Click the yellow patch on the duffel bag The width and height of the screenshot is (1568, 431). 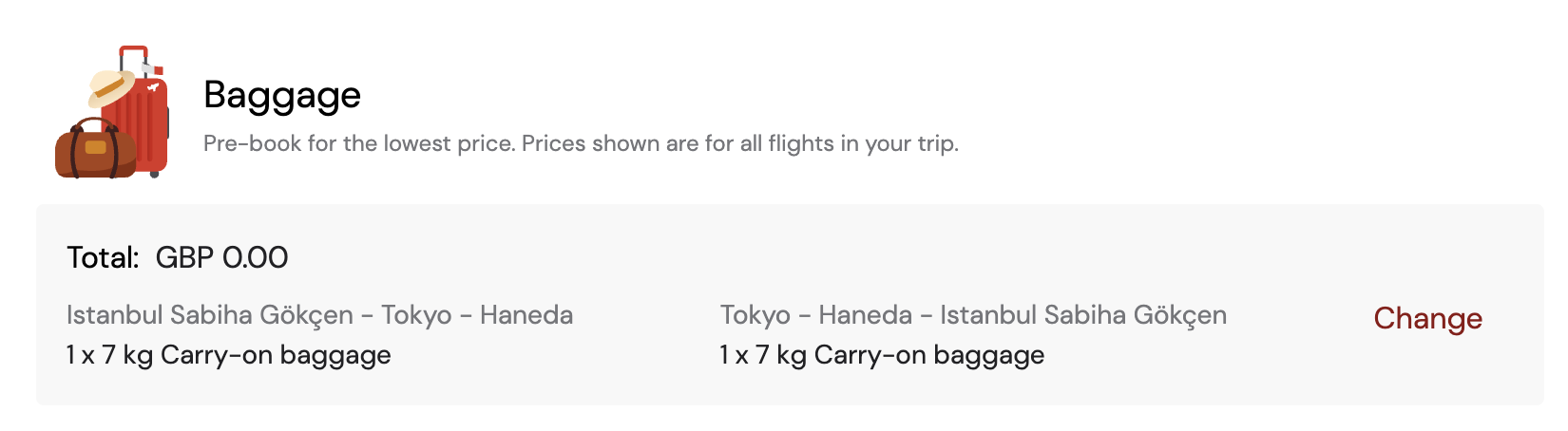coord(96,147)
